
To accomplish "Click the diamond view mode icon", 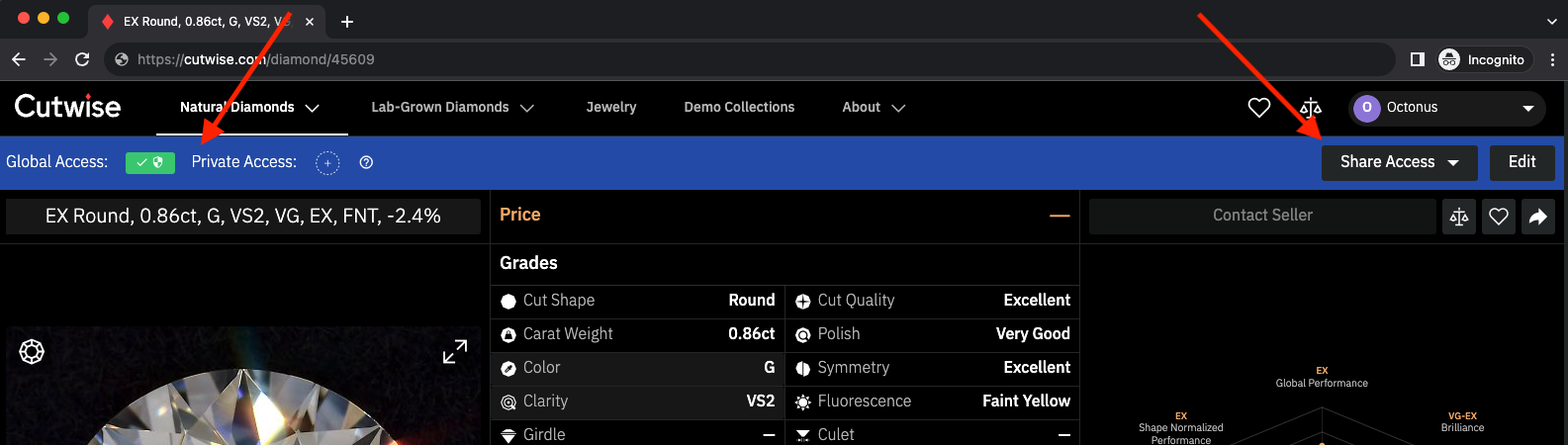I will 32,351.
